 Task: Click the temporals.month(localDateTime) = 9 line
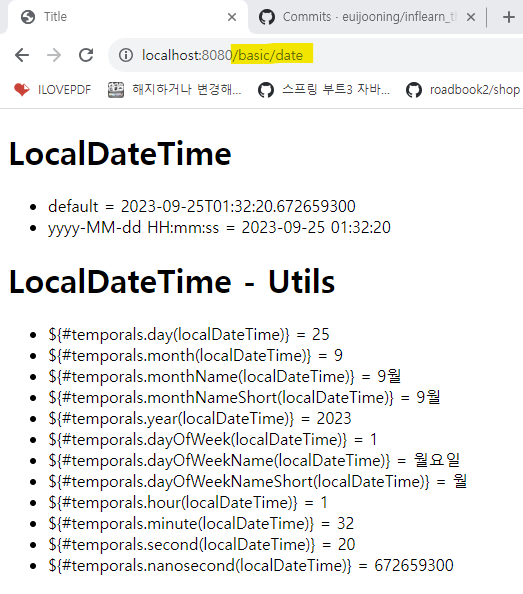point(195,356)
